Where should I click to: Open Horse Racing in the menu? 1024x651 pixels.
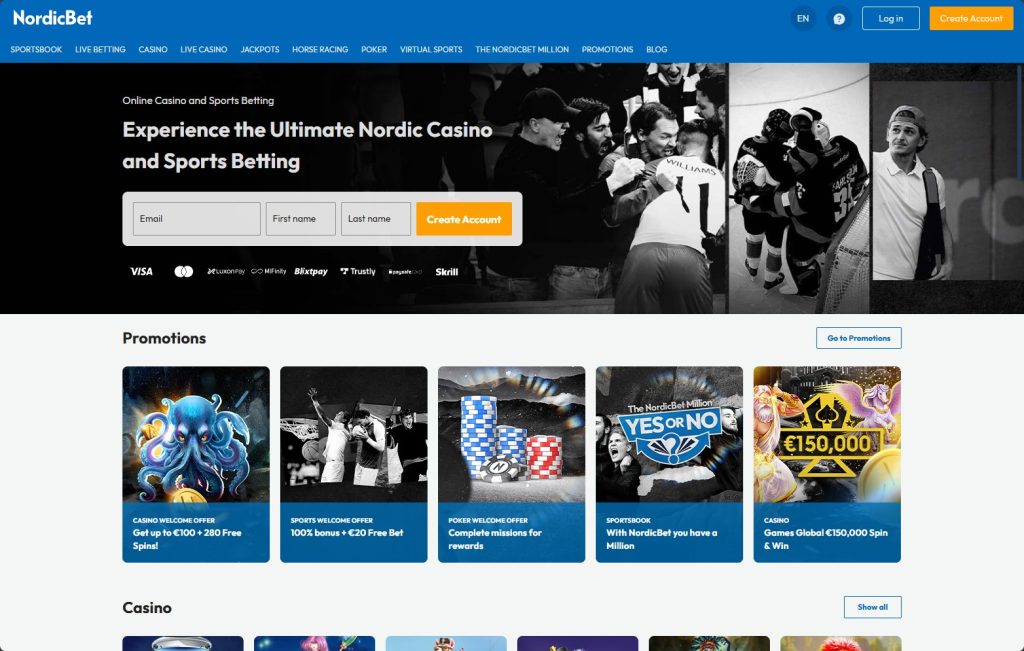point(320,50)
